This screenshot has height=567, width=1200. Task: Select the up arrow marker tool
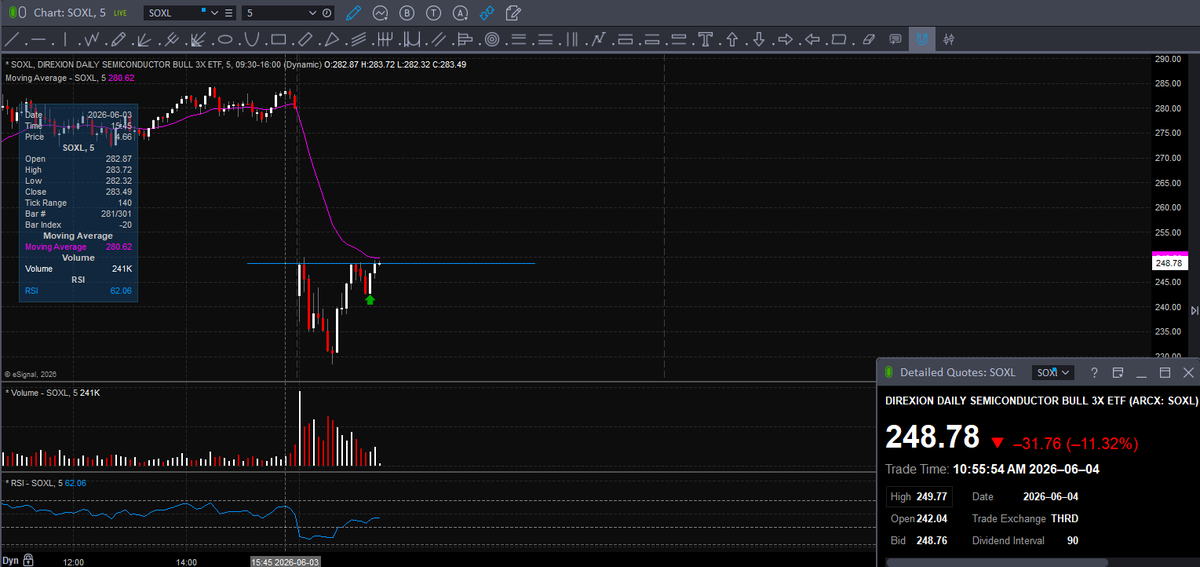point(731,39)
